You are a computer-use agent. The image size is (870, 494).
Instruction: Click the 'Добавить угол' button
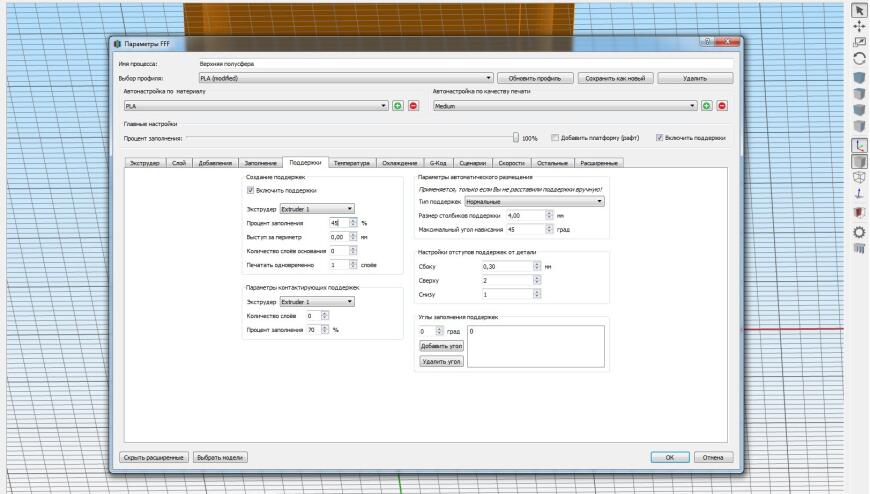coord(441,346)
